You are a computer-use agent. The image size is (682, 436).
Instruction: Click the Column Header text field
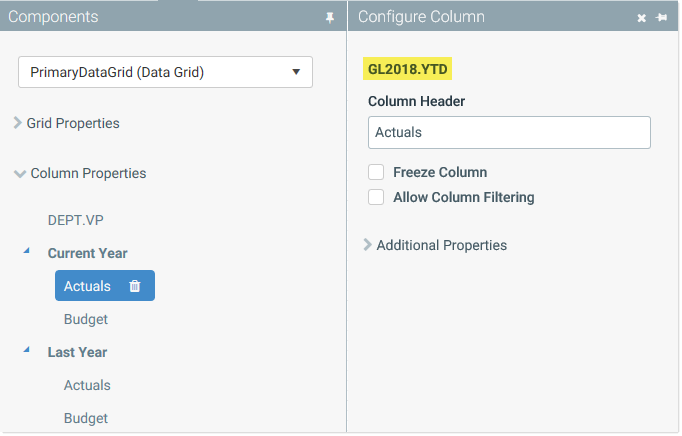pyautogui.click(x=509, y=132)
